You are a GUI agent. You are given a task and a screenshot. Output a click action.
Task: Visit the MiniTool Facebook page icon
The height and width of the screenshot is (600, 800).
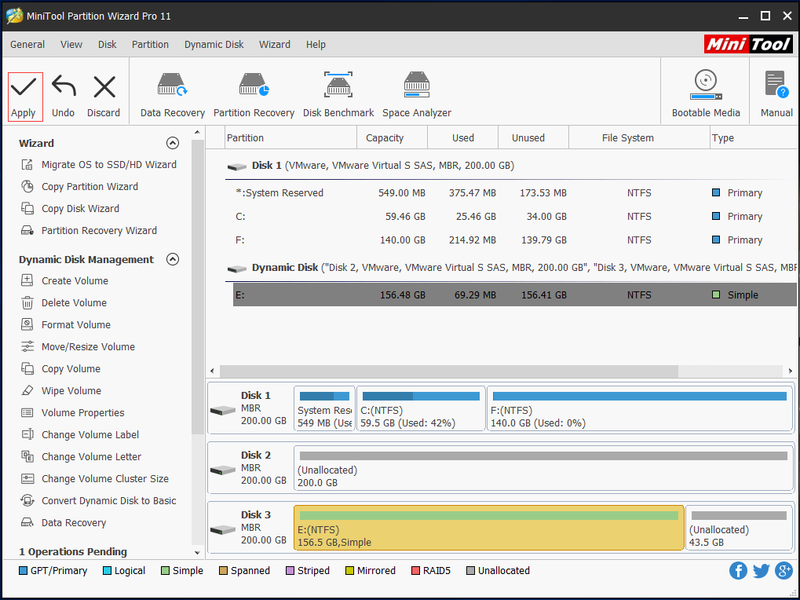[738, 570]
